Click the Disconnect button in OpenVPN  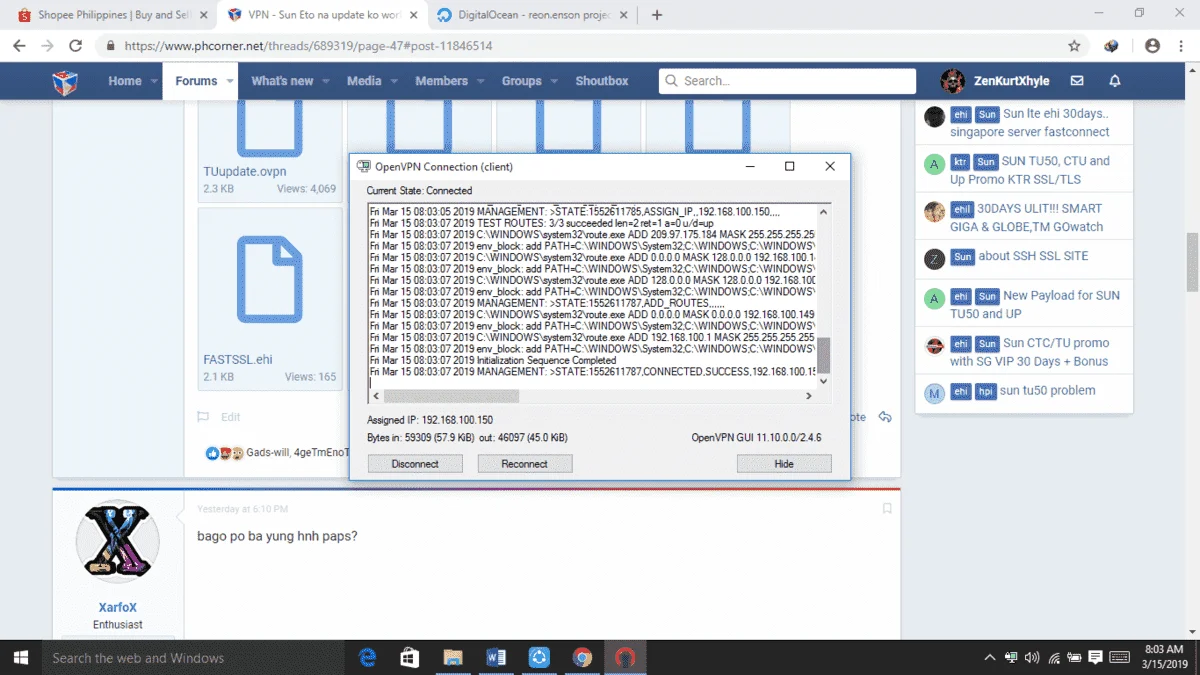[x=415, y=463]
